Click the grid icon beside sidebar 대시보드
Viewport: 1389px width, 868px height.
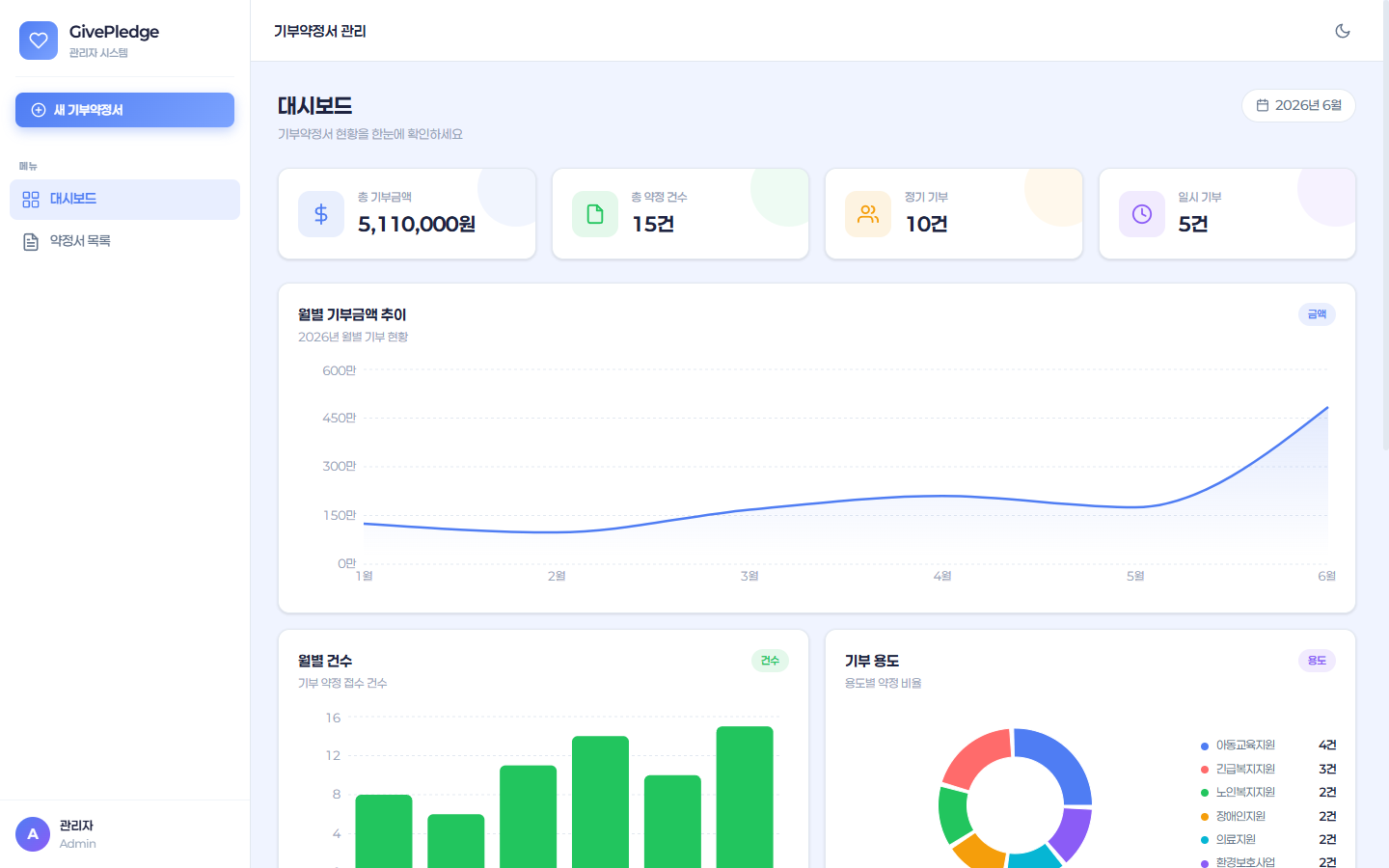point(31,200)
